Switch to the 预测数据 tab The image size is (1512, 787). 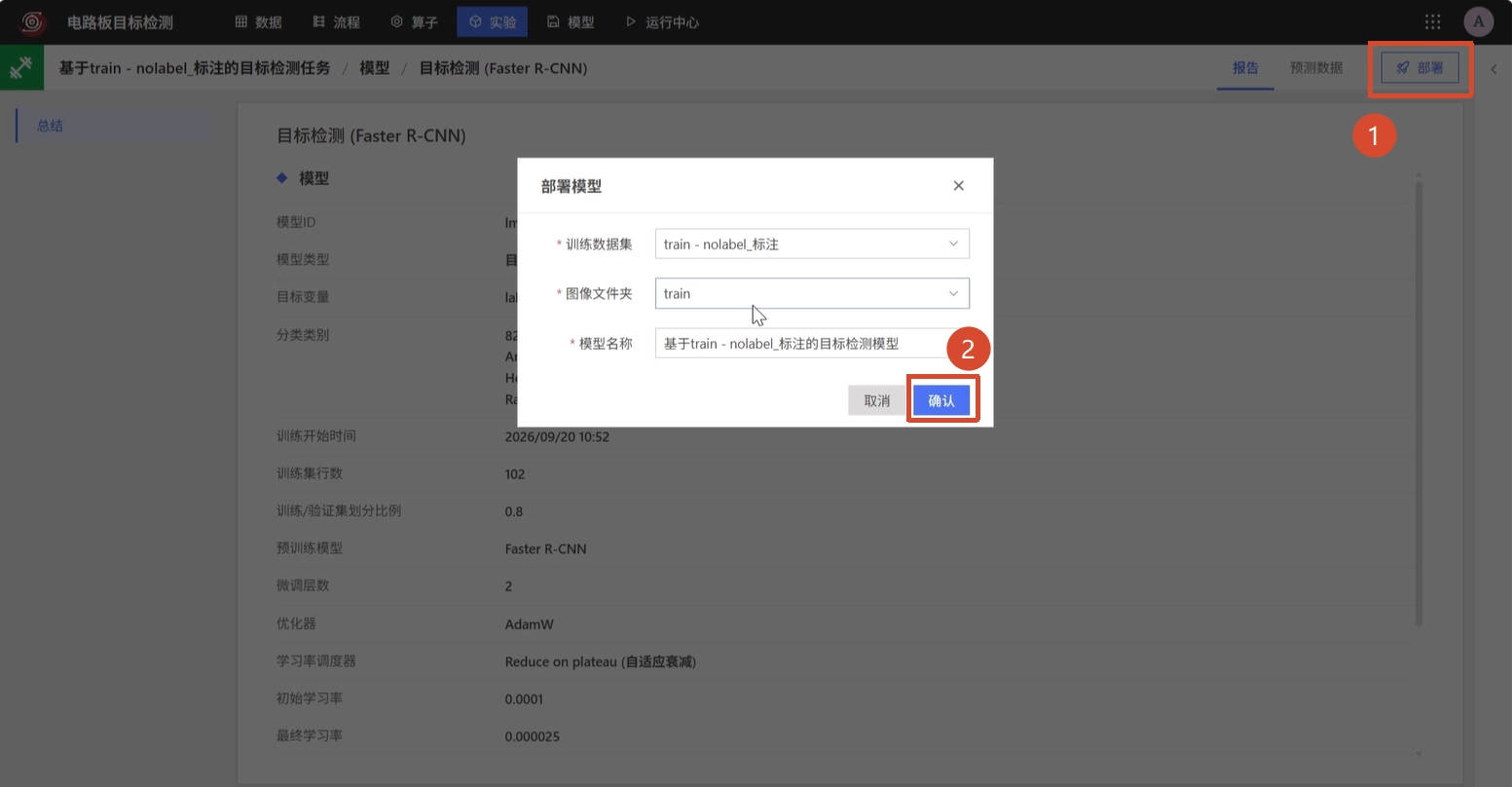pyautogui.click(x=1316, y=67)
